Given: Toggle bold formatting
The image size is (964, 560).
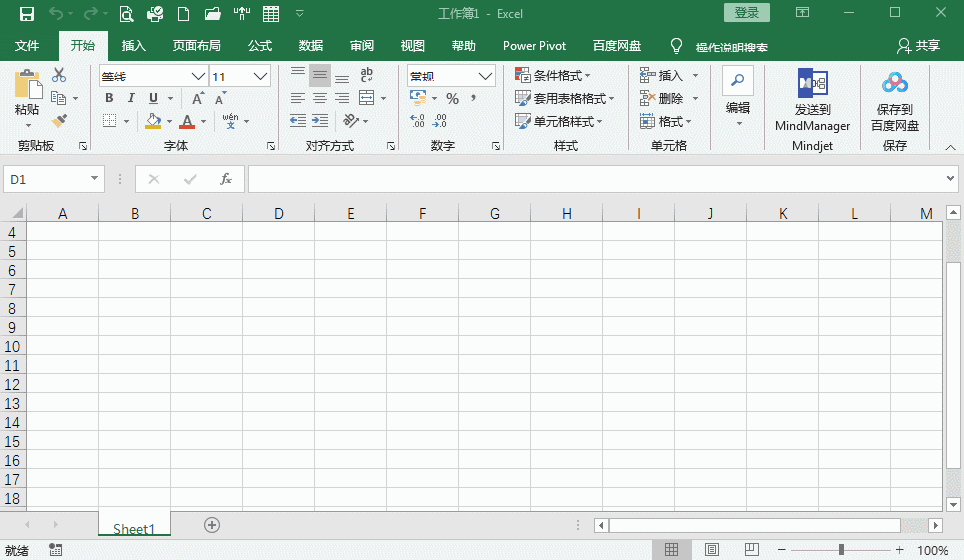Looking at the screenshot, I should [109, 98].
